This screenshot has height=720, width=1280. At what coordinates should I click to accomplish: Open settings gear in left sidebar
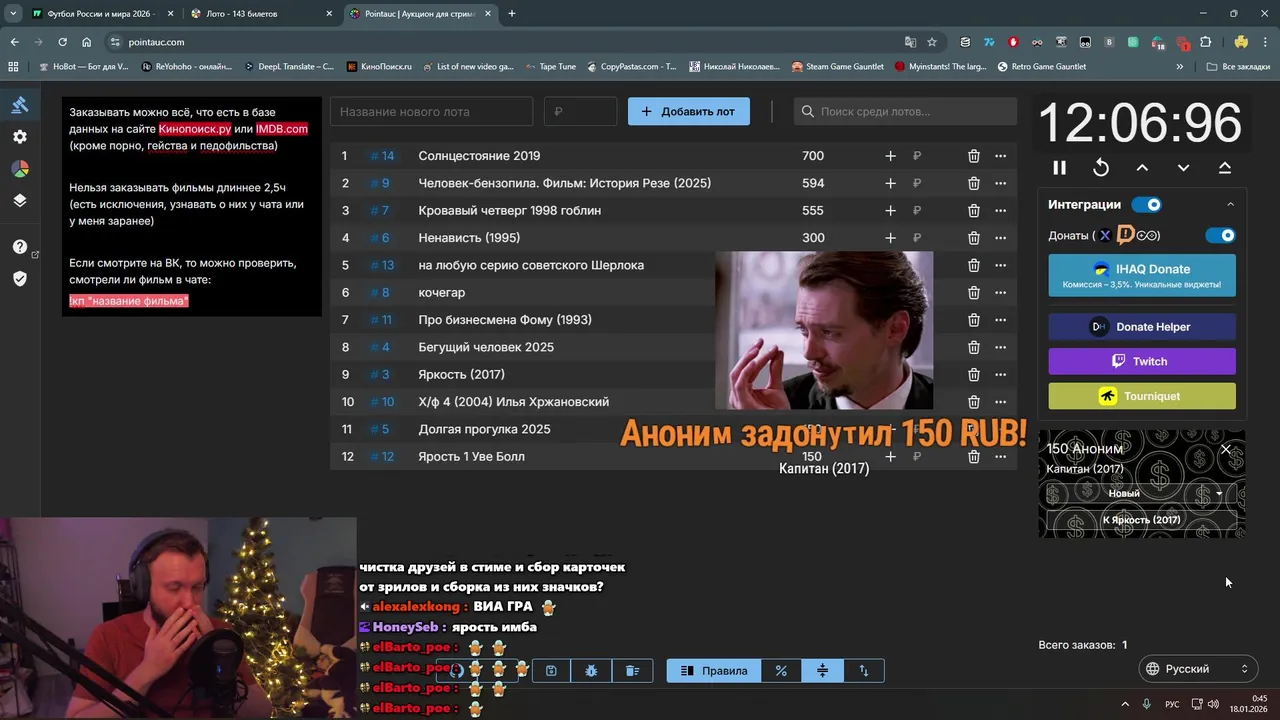pos(20,137)
